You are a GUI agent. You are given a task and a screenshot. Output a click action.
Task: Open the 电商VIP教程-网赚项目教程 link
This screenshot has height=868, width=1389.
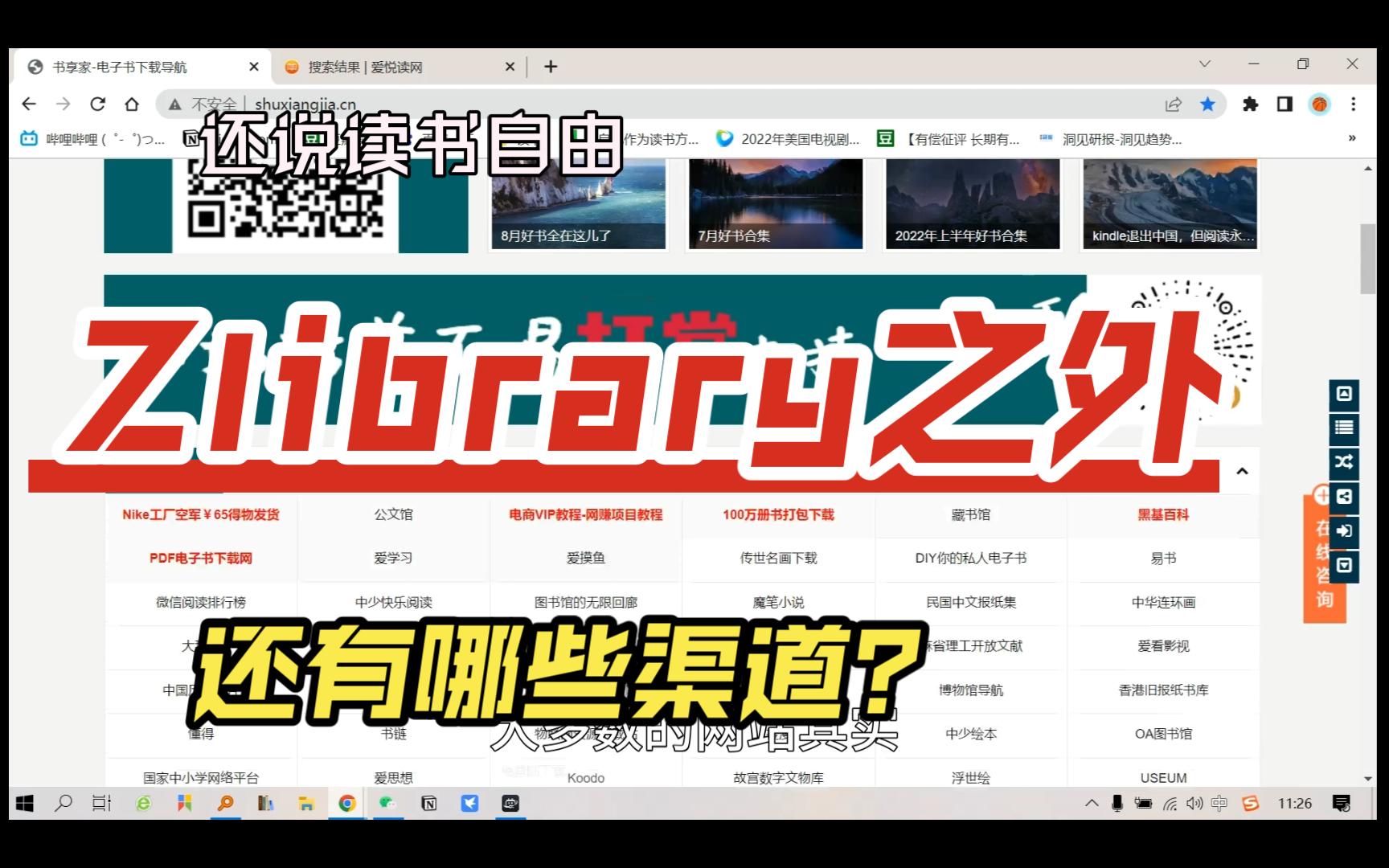585,514
